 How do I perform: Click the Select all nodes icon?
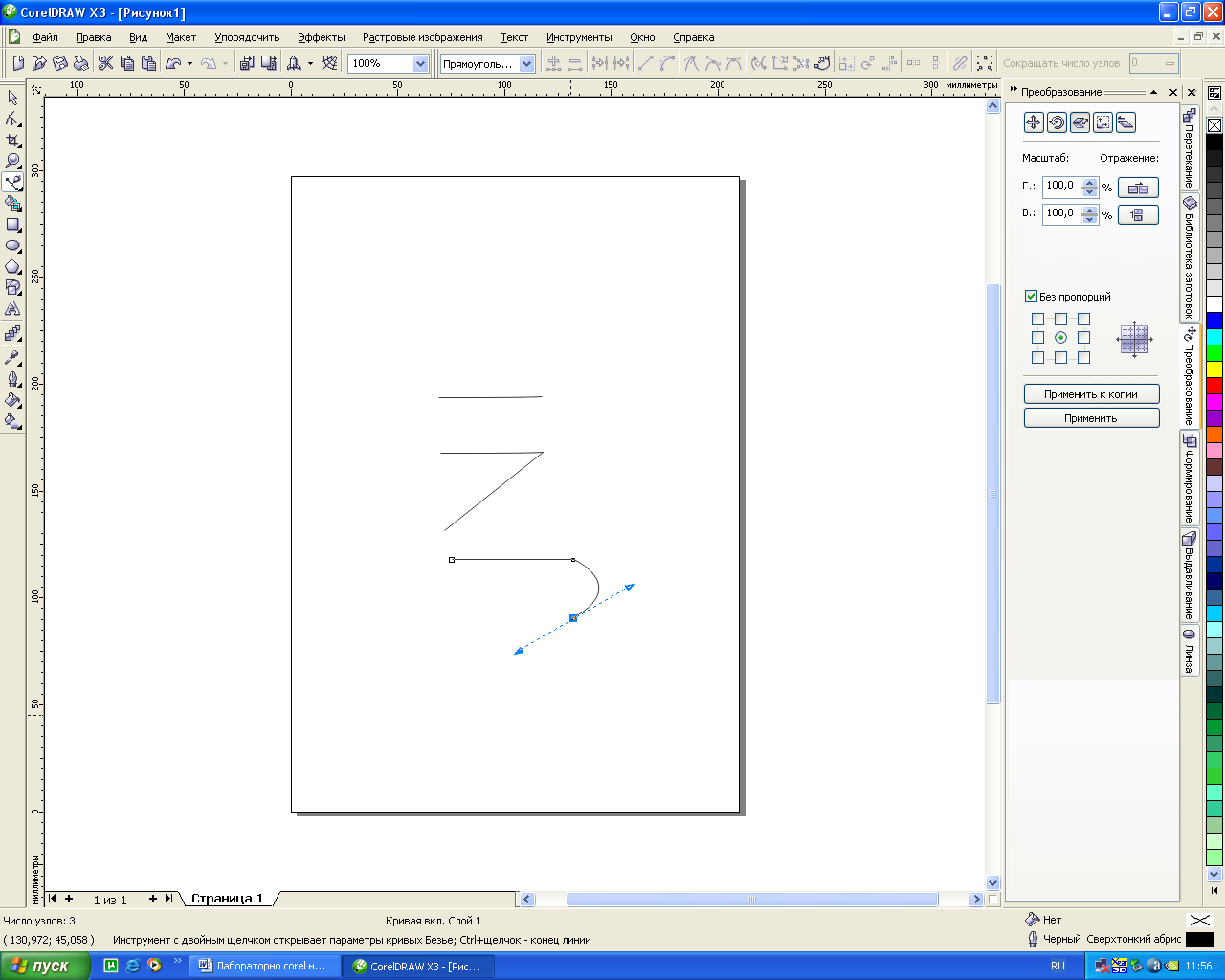pos(985,63)
